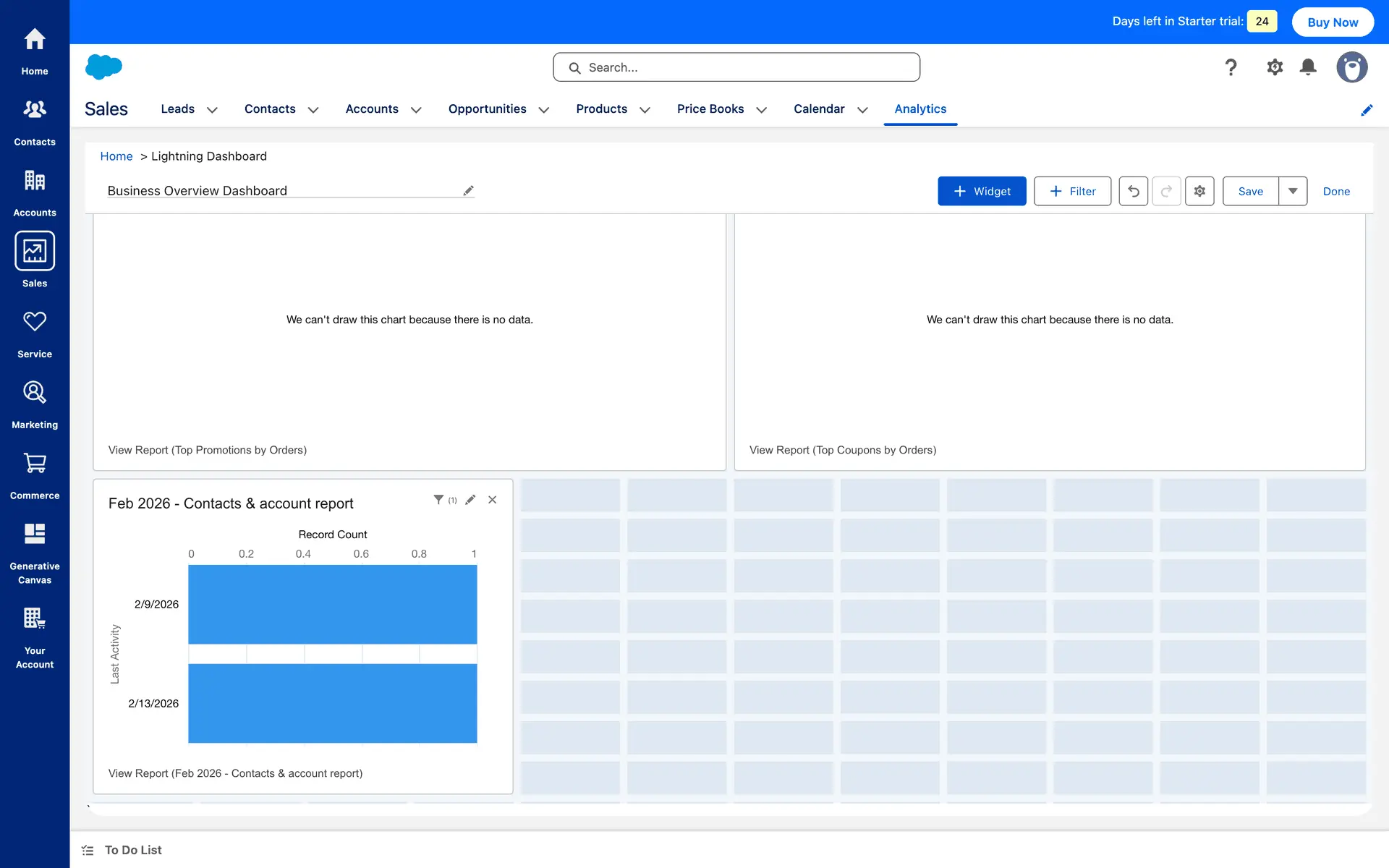Expand the Leads tab chevron
Viewport: 1389px width, 868px height.
pyautogui.click(x=212, y=110)
